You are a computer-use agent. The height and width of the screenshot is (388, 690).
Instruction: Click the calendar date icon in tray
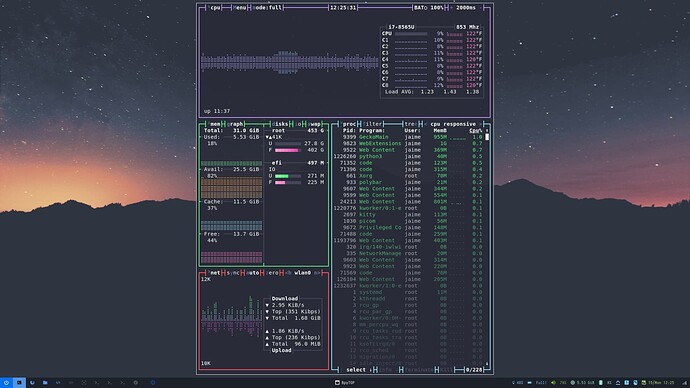[x=644, y=383]
